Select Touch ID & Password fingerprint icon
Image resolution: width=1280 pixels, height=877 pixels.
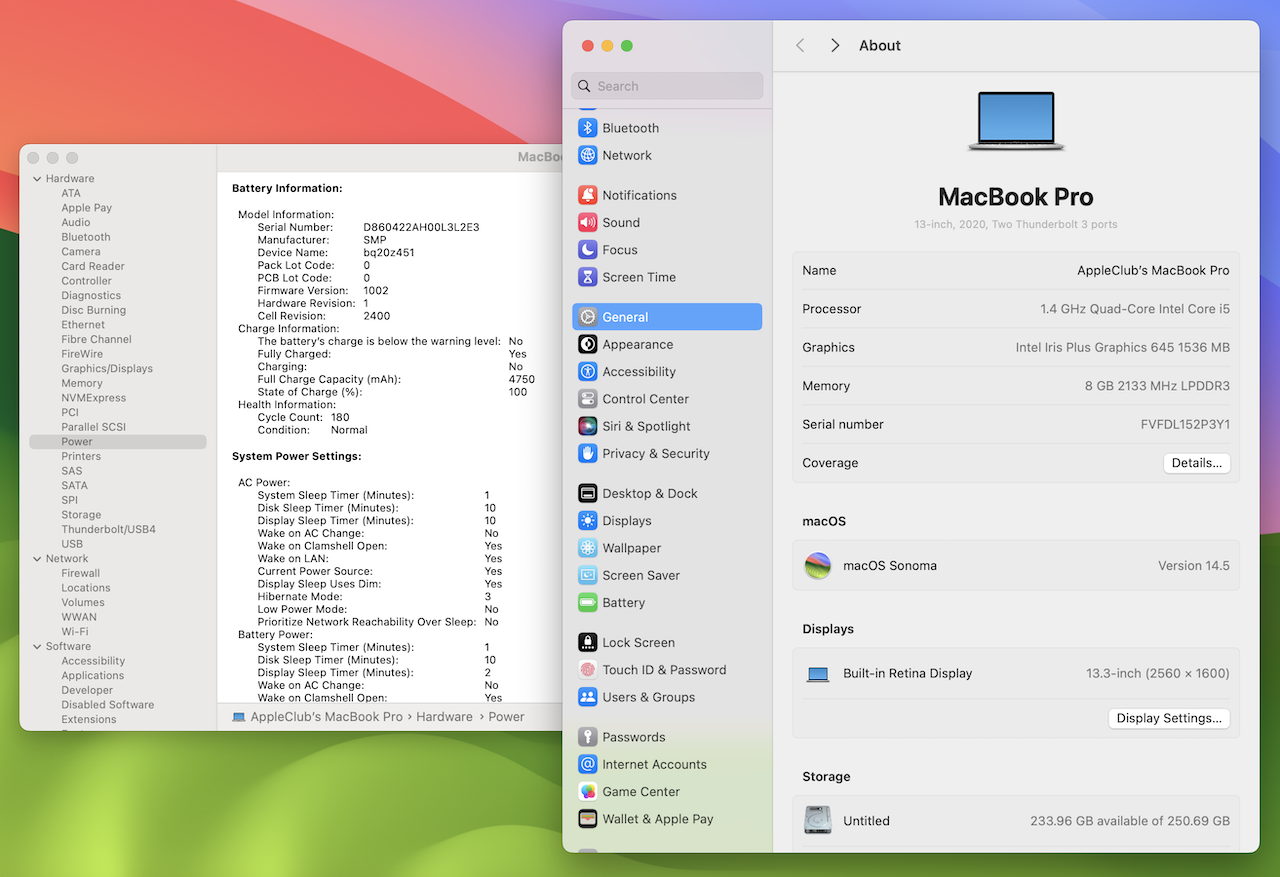pos(588,670)
